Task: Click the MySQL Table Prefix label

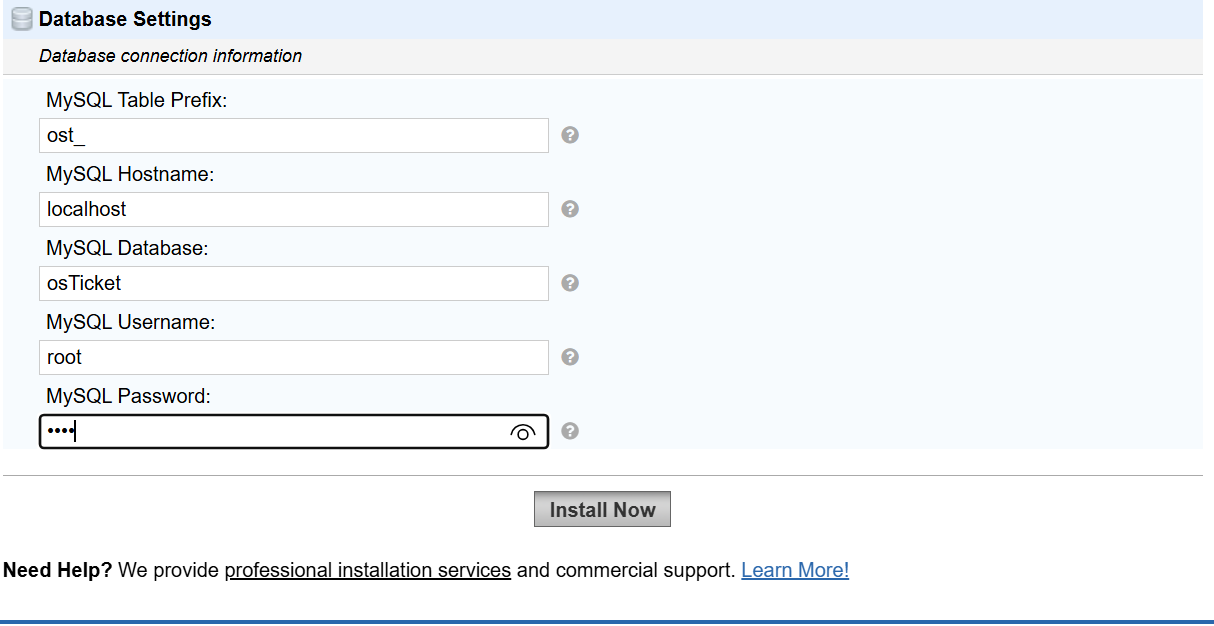Action: pyautogui.click(x=137, y=101)
